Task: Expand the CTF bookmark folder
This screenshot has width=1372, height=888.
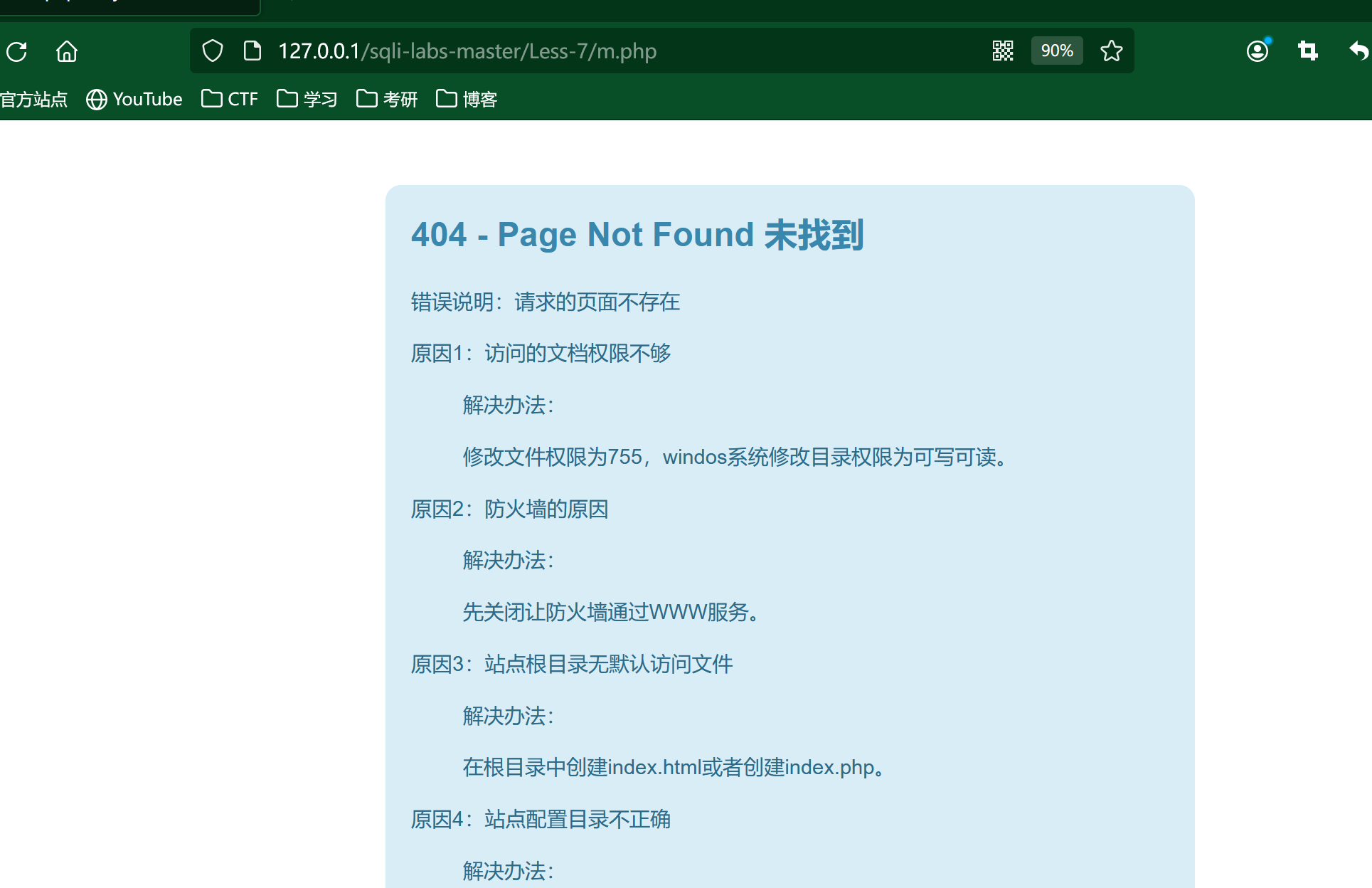Action: coord(230,99)
